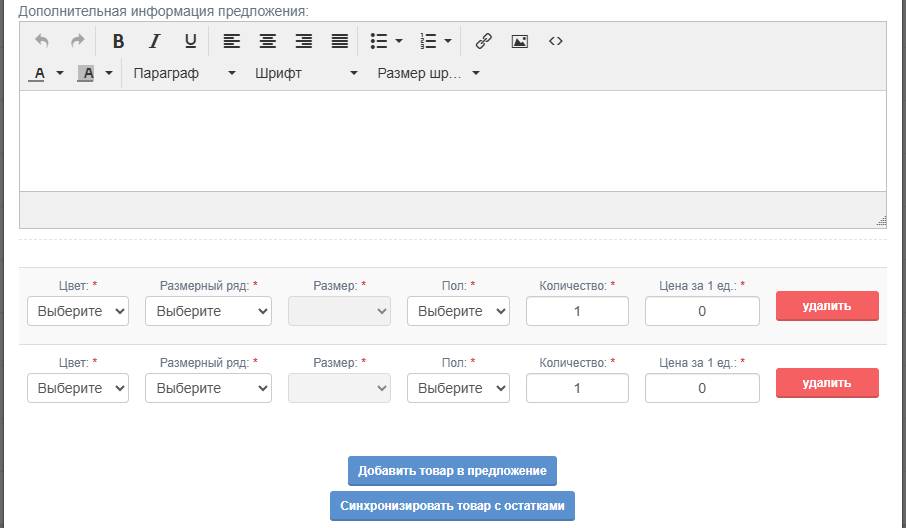Open source code view
This screenshot has width=906, height=528.
pyautogui.click(x=555, y=41)
